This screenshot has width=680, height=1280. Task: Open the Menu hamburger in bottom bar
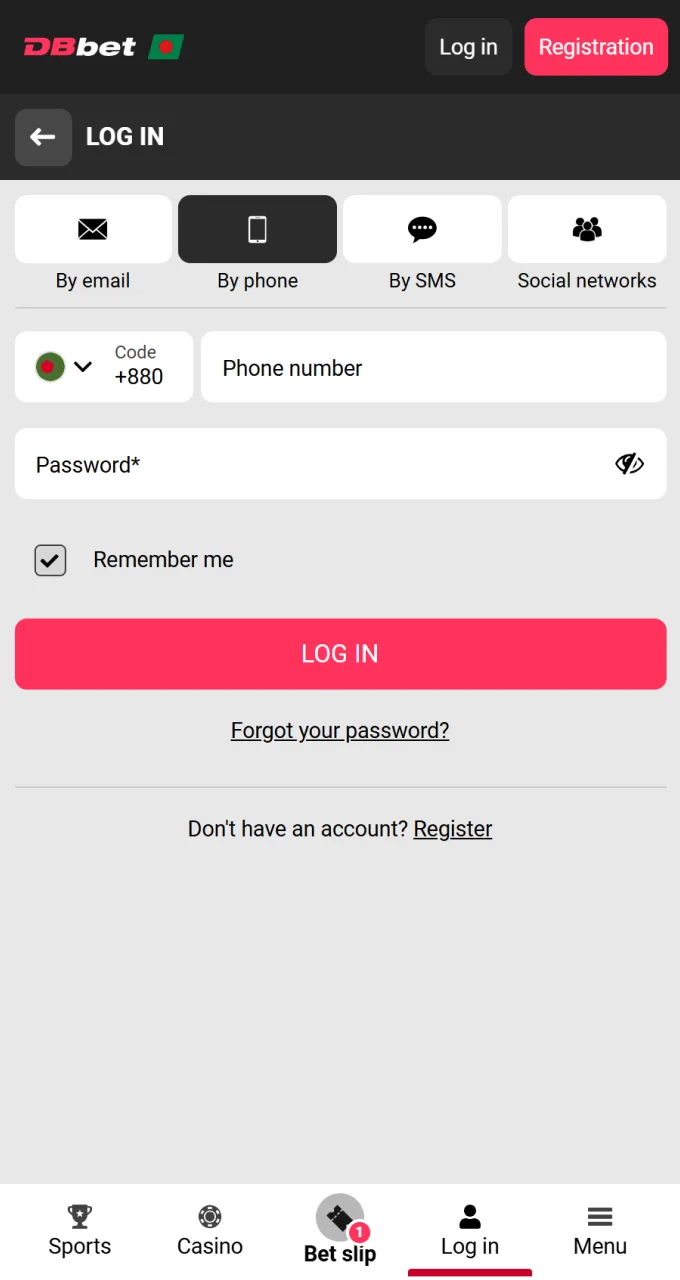coord(600,1215)
